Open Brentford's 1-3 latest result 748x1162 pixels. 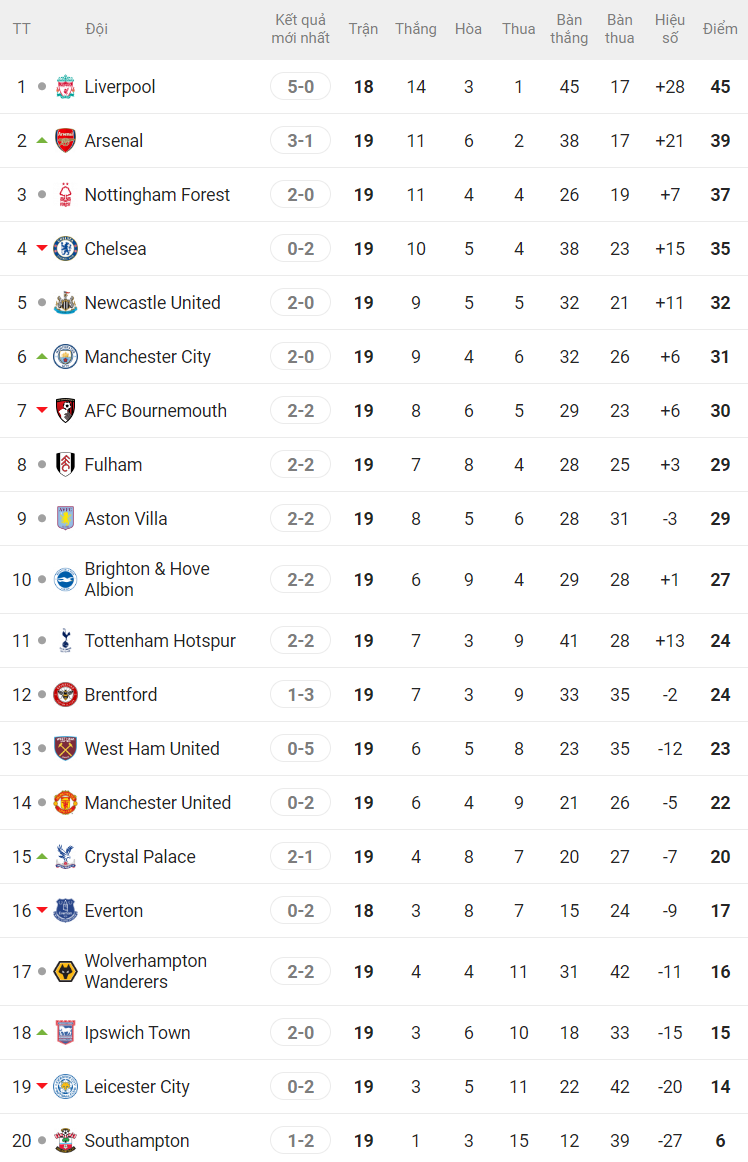pyautogui.click(x=300, y=695)
